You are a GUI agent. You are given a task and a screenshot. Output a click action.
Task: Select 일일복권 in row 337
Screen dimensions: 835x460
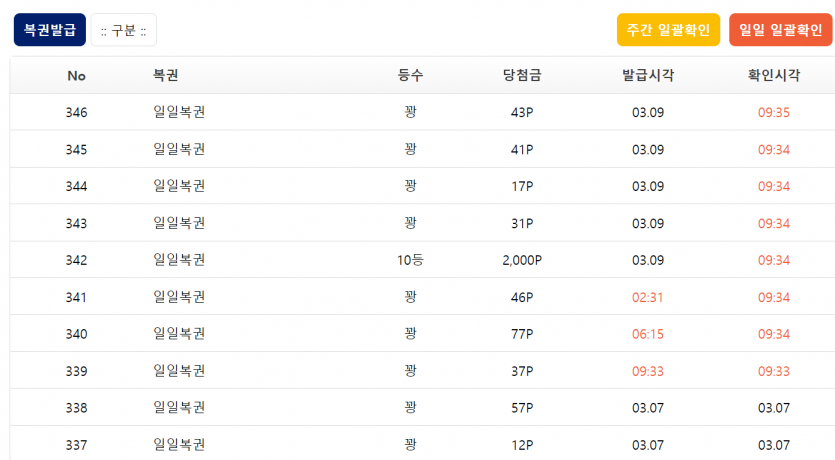179,444
